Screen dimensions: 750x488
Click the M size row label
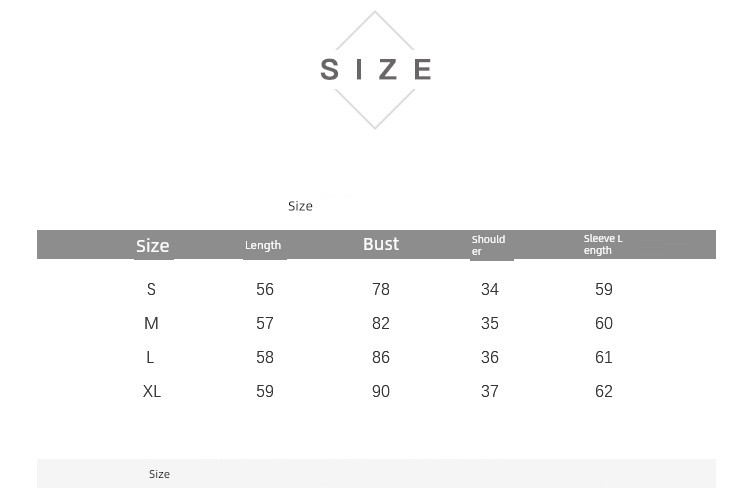pyautogui.click(x=152, y=323)
